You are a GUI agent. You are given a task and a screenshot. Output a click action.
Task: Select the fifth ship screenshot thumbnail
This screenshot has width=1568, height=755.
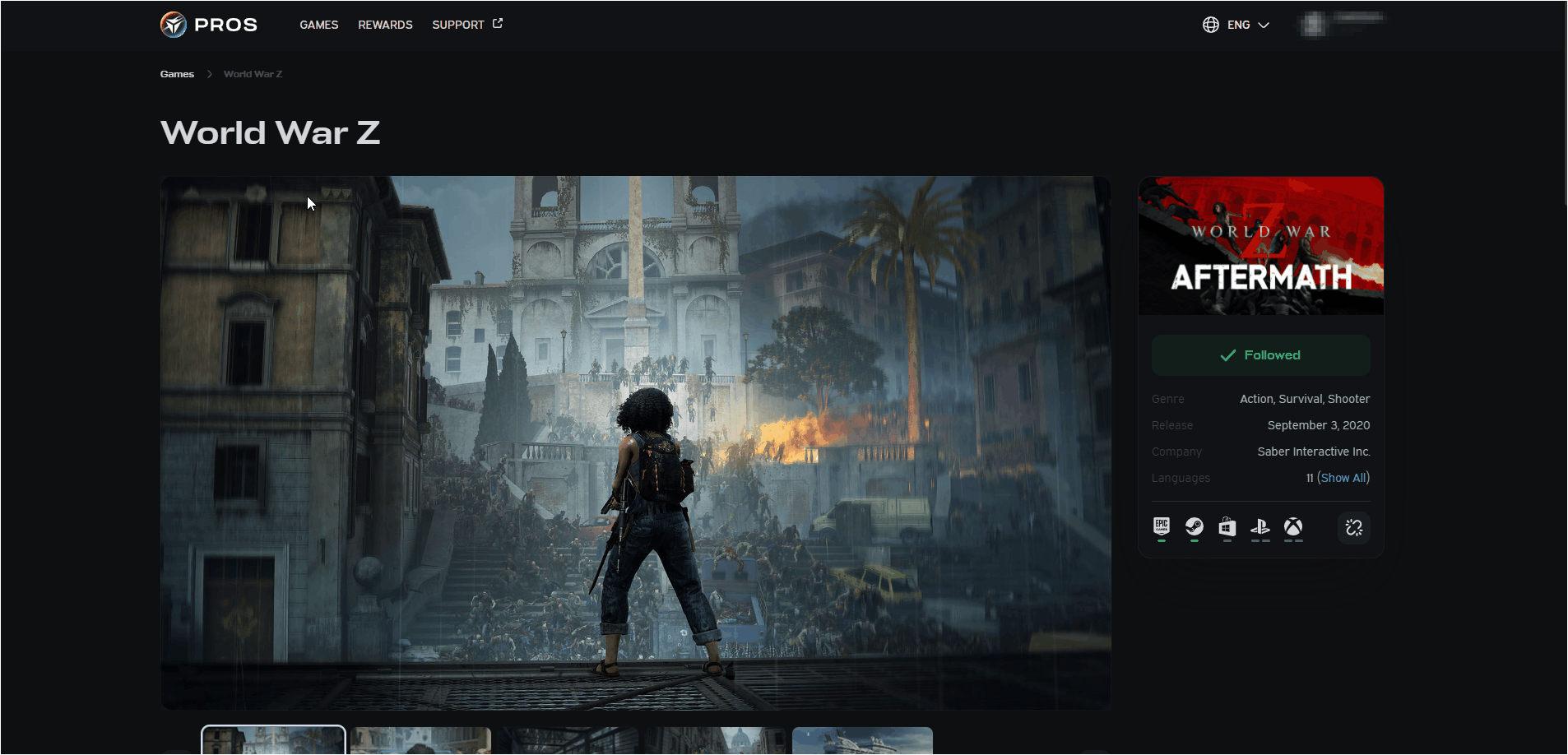point(862,741)
